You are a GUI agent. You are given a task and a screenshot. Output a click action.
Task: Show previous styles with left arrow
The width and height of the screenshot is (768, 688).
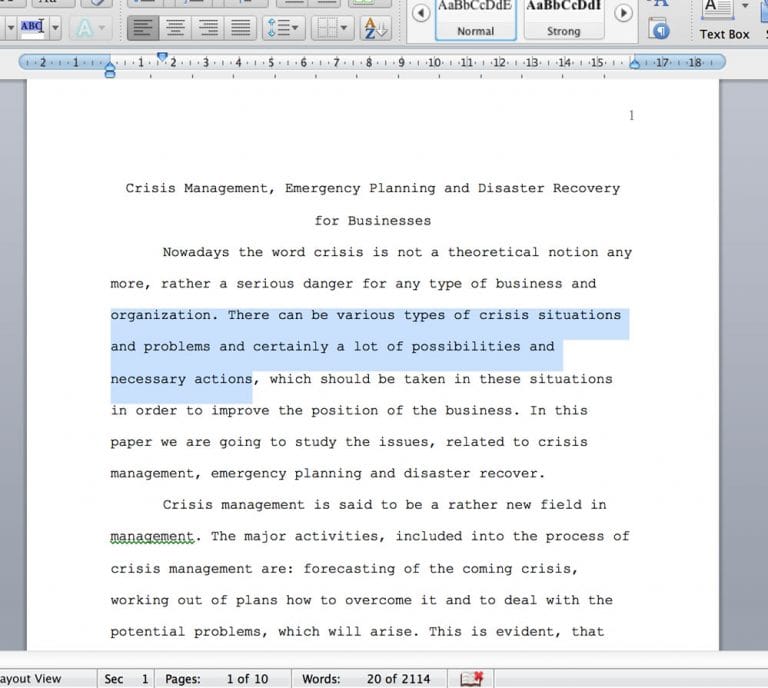click(x=421, y=13)
